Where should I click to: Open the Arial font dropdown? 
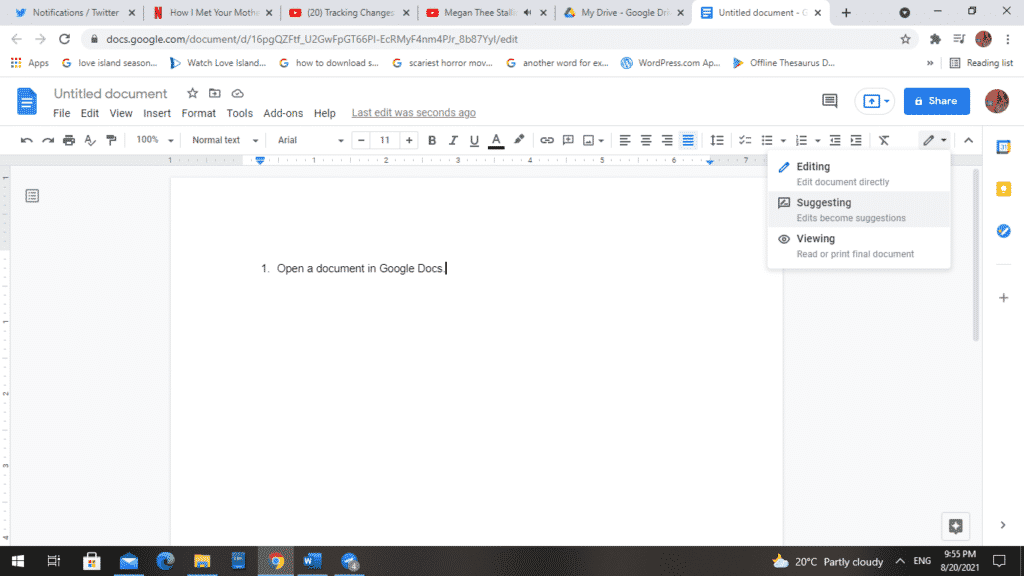point(310,141)
